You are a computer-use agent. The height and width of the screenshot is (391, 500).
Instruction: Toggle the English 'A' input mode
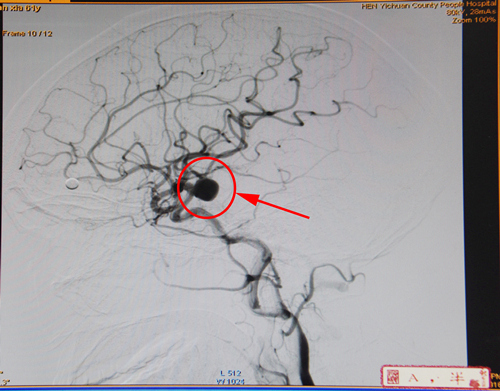click(x=414, y=378)
